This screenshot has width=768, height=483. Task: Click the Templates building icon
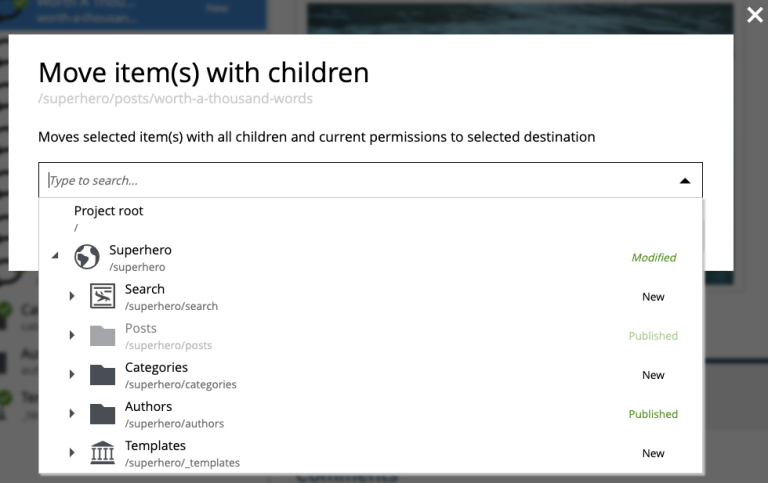tap(102, 453)
